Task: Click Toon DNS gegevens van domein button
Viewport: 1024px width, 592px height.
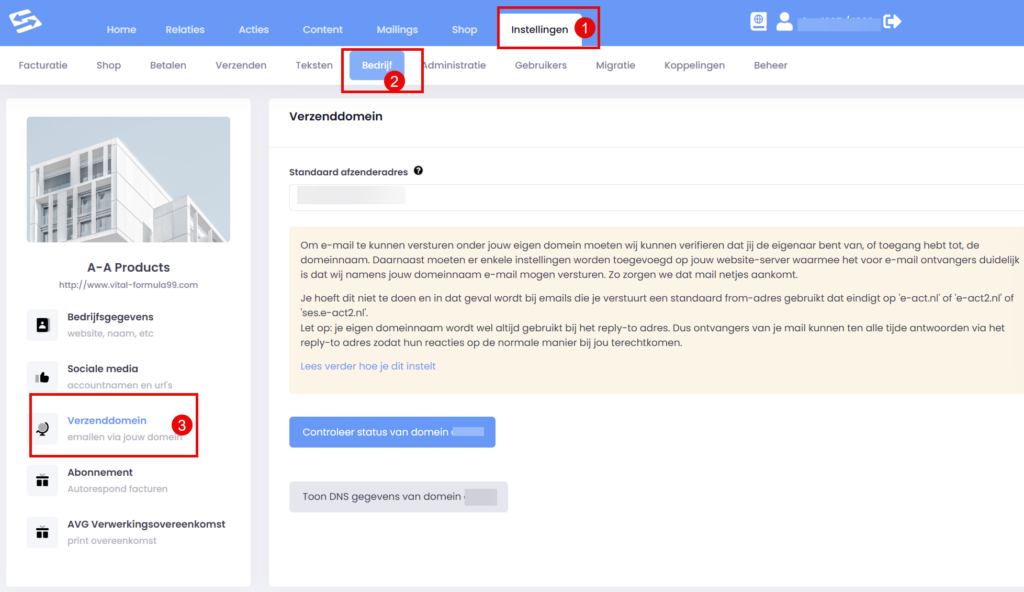Action: pyautogui.click(x=398, y=497)
